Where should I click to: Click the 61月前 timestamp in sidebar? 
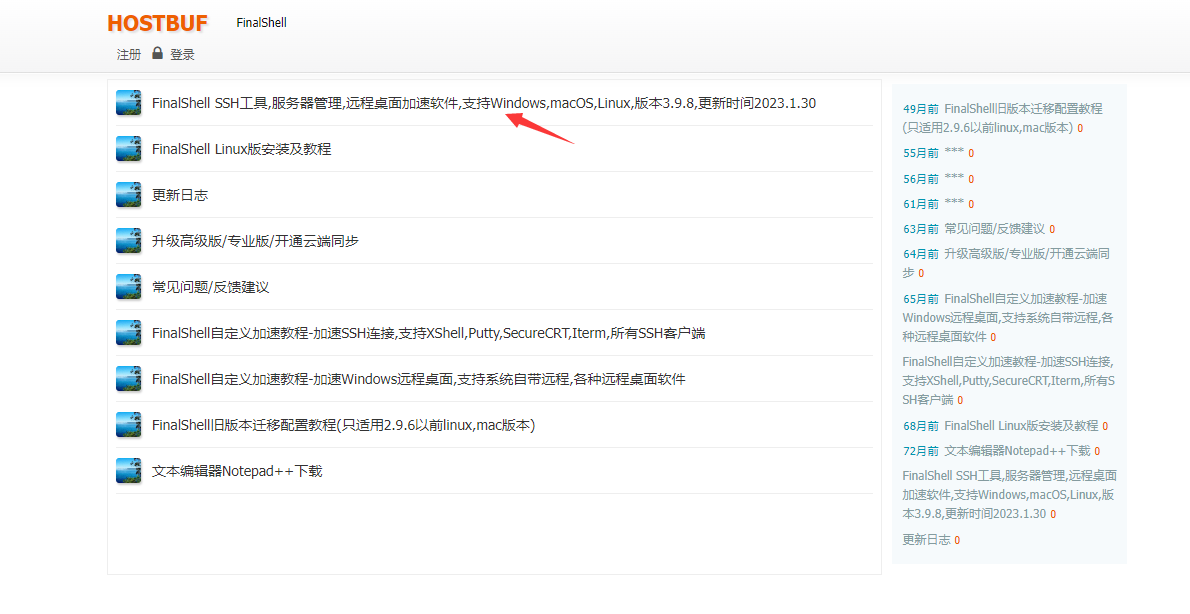pyautogui.click(x=921, y=204)
